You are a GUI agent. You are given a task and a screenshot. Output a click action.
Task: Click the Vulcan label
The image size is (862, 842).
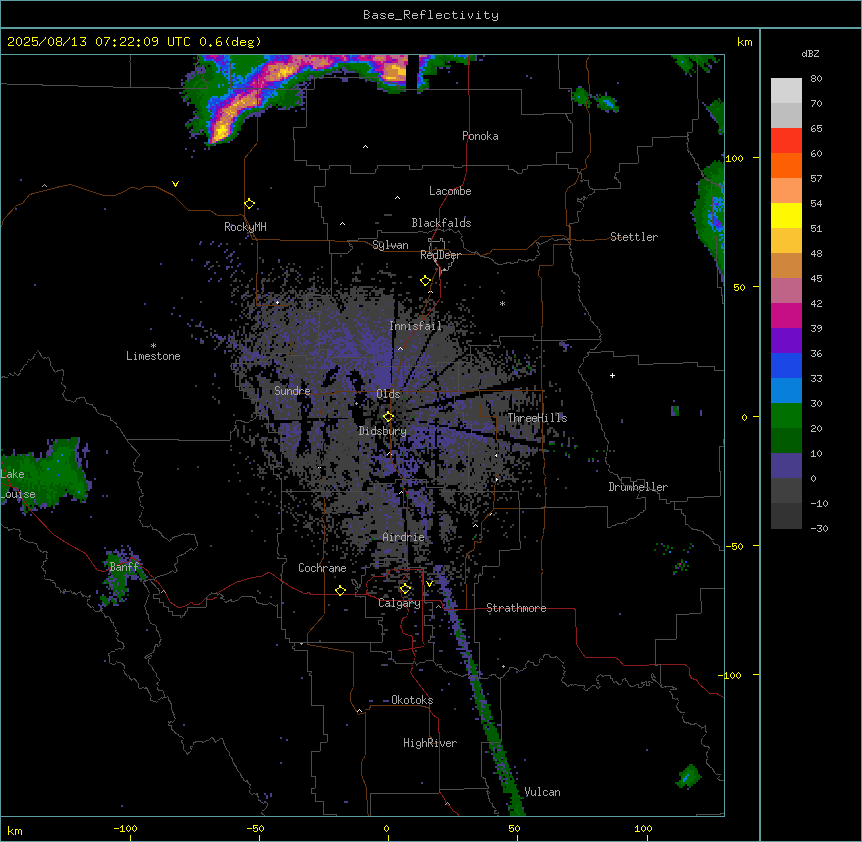pyautogui.click(x=542, y=792)
